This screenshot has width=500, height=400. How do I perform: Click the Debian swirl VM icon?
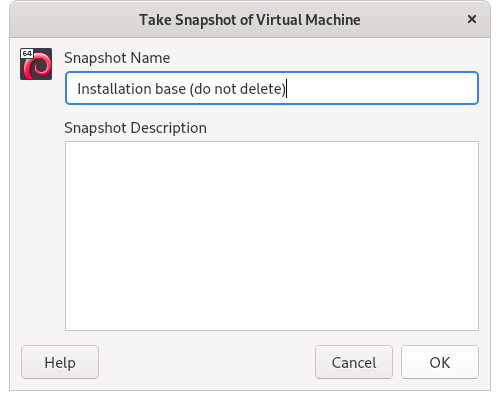pyautogui.click(x=36, y=64)
